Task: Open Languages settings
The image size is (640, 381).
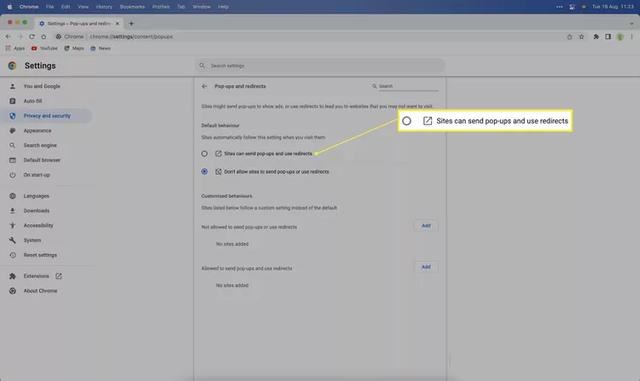Action: pos(36,196)
